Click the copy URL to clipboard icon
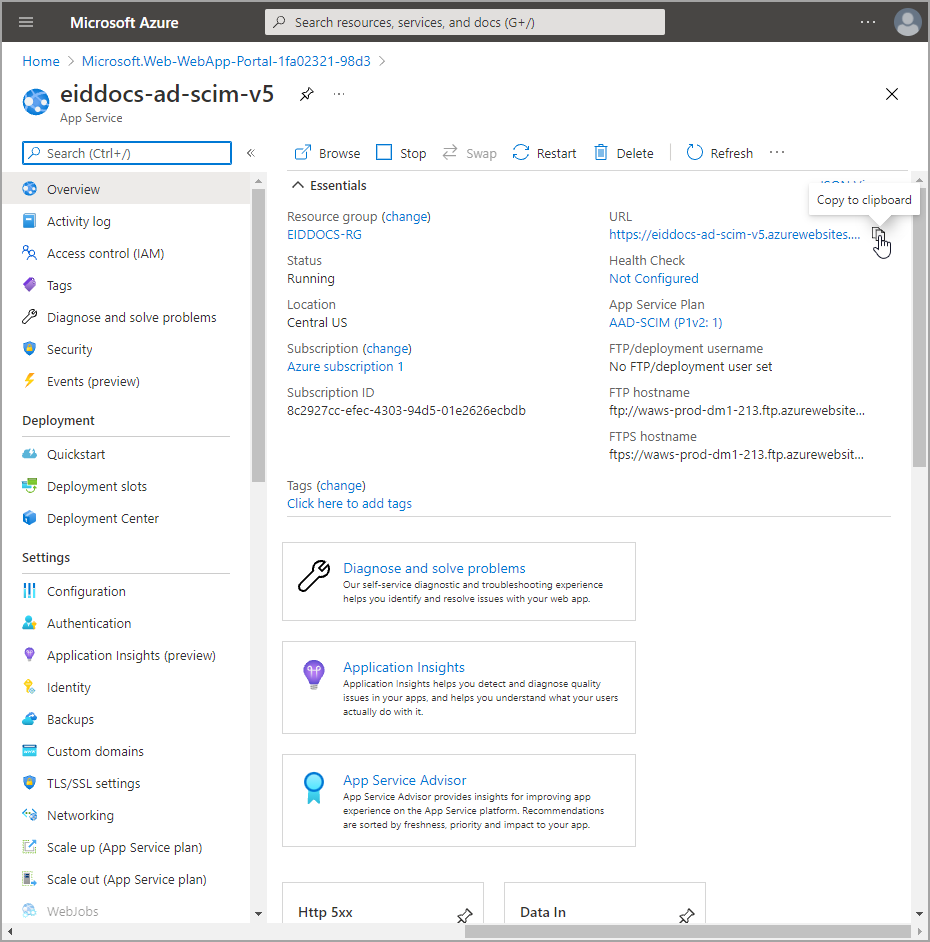Screen dimensions: 930x942 (878, 234)
